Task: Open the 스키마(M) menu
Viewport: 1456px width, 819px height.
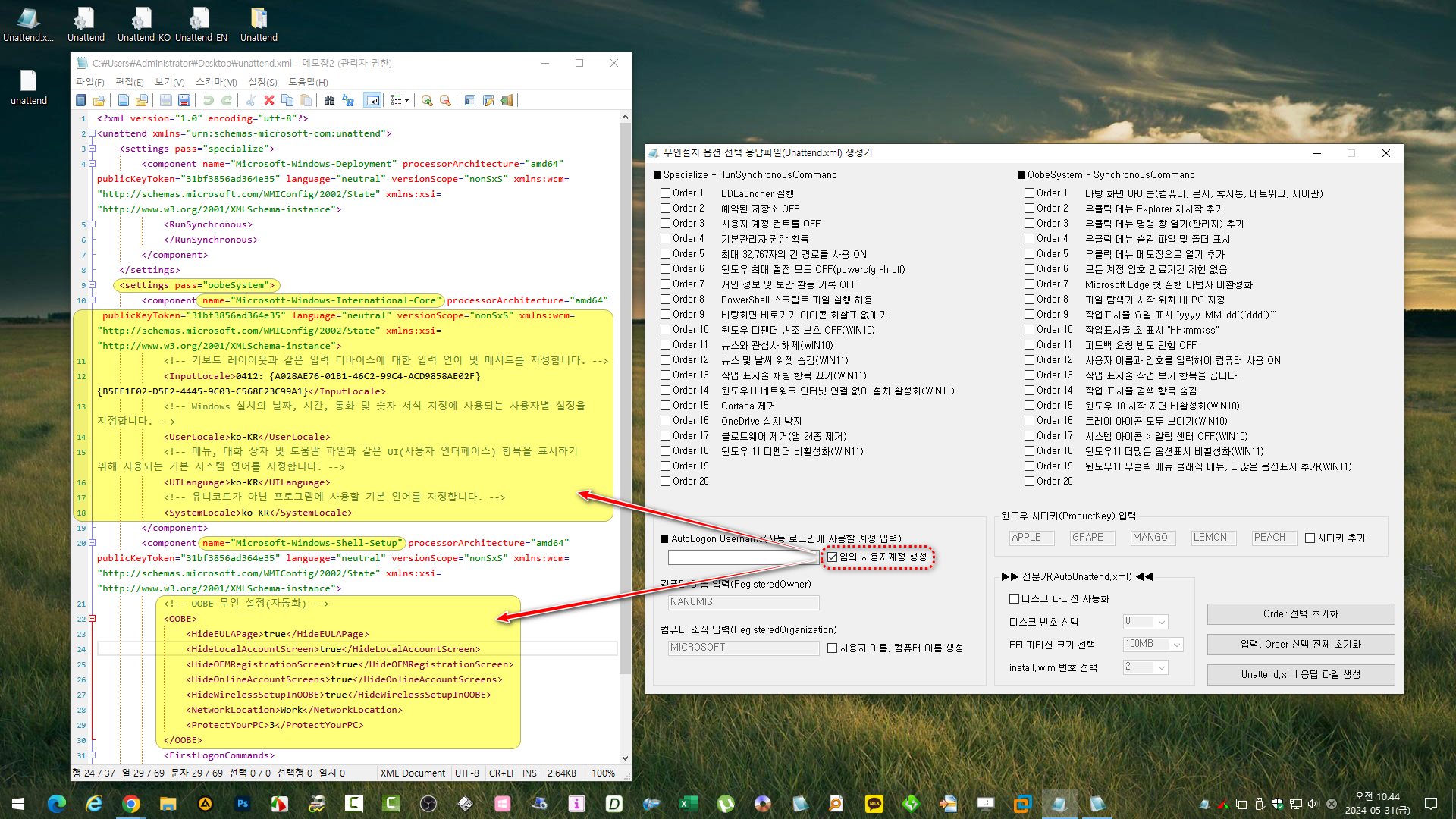Action: pos(216,82)
